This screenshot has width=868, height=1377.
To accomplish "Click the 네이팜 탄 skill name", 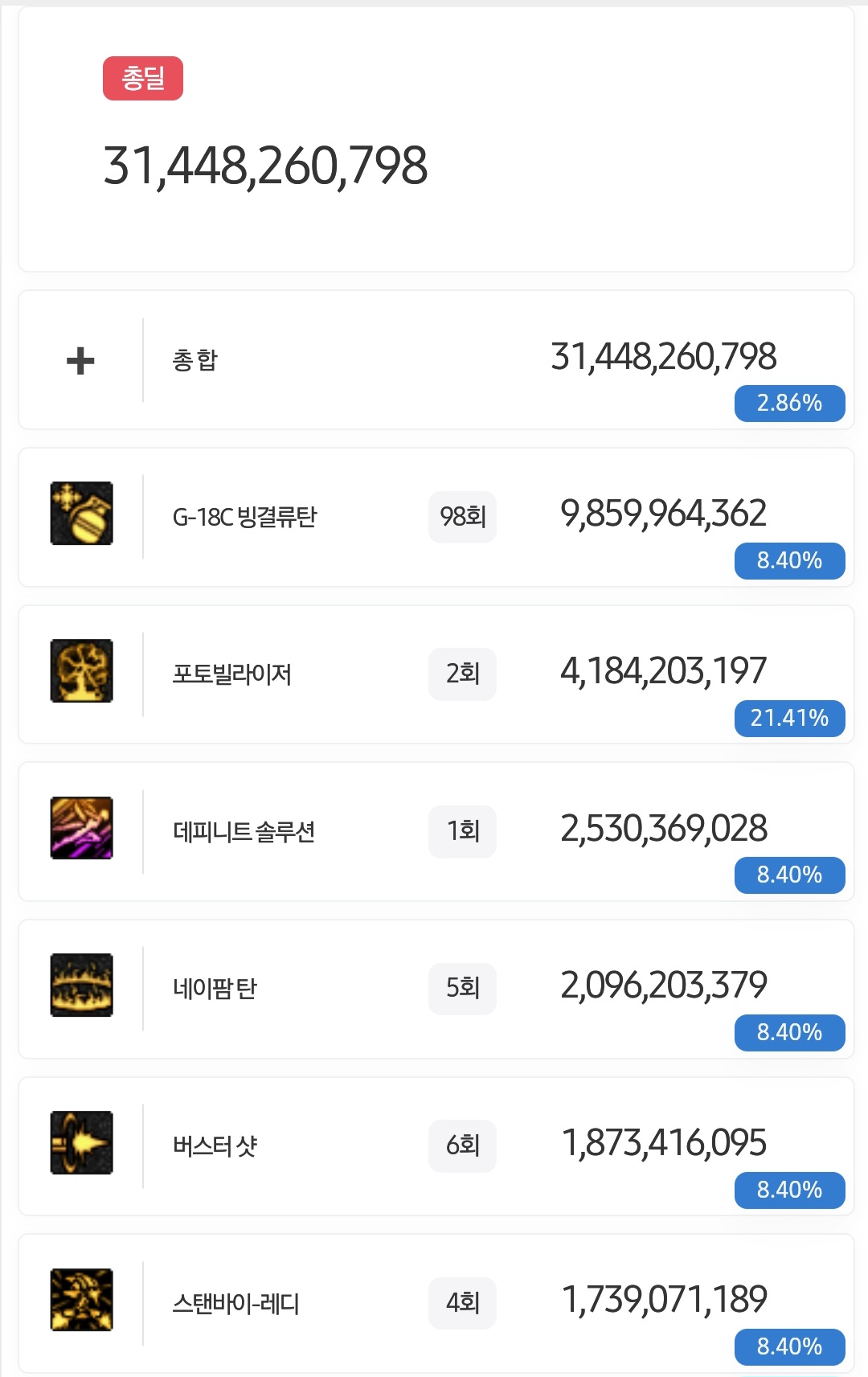I will [215, 988].
